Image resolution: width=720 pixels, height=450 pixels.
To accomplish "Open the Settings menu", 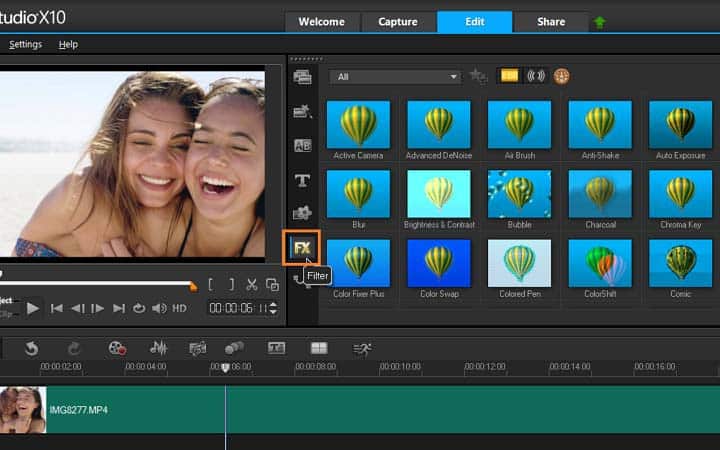I will [x=25, y=45].
